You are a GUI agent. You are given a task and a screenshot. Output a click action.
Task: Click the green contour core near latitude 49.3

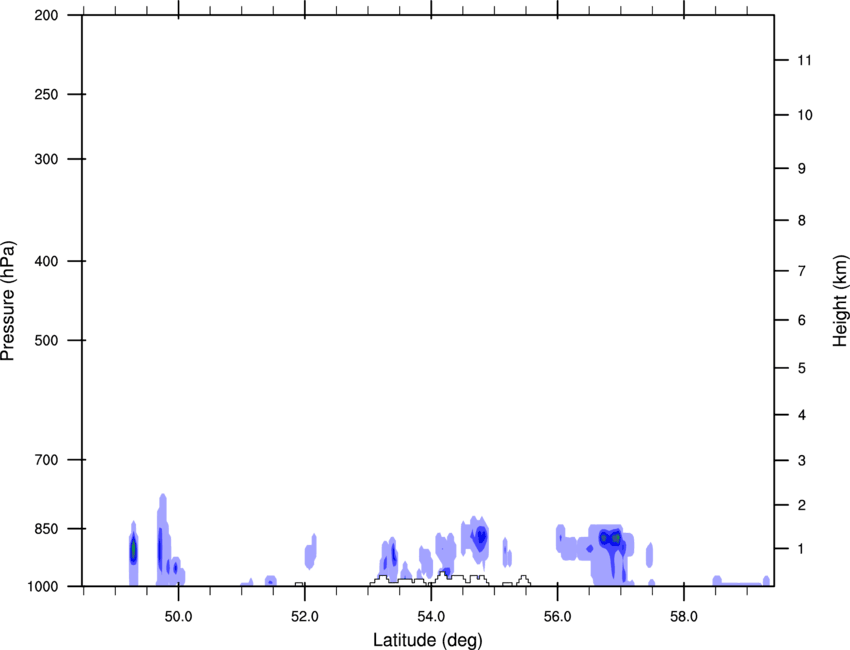tap(133, 550)
